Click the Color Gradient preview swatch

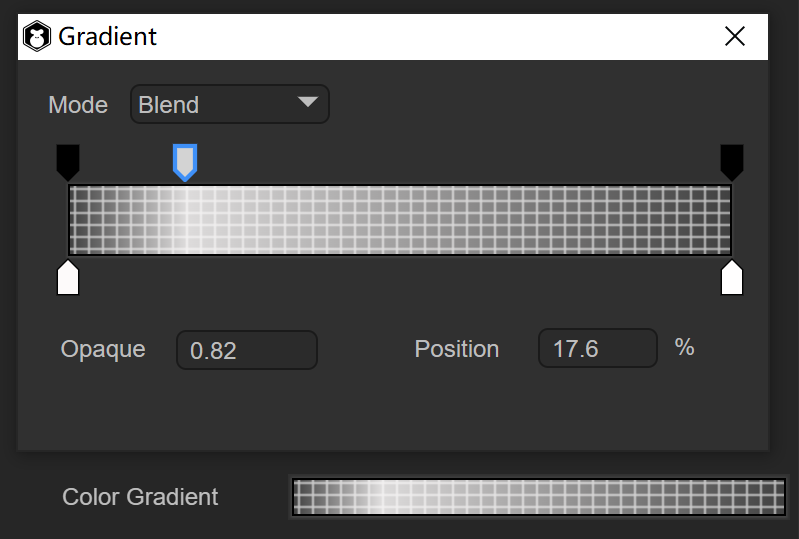[539, 497]
